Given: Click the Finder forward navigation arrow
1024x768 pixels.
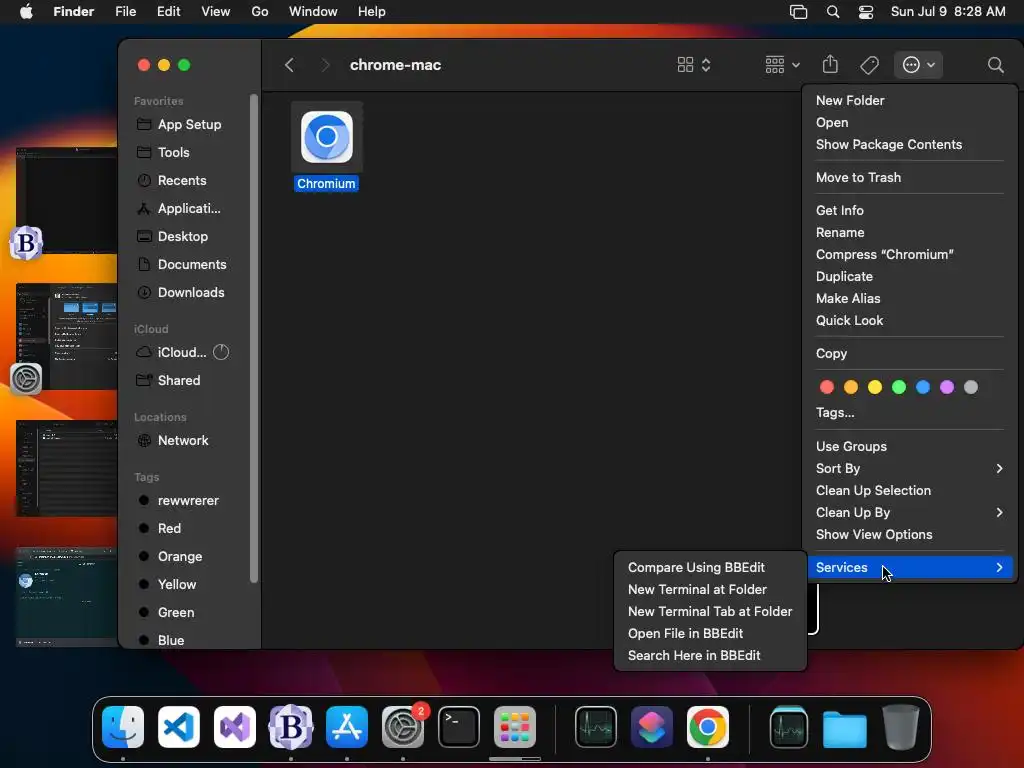Looking at the screenshot, I should 325,65.
